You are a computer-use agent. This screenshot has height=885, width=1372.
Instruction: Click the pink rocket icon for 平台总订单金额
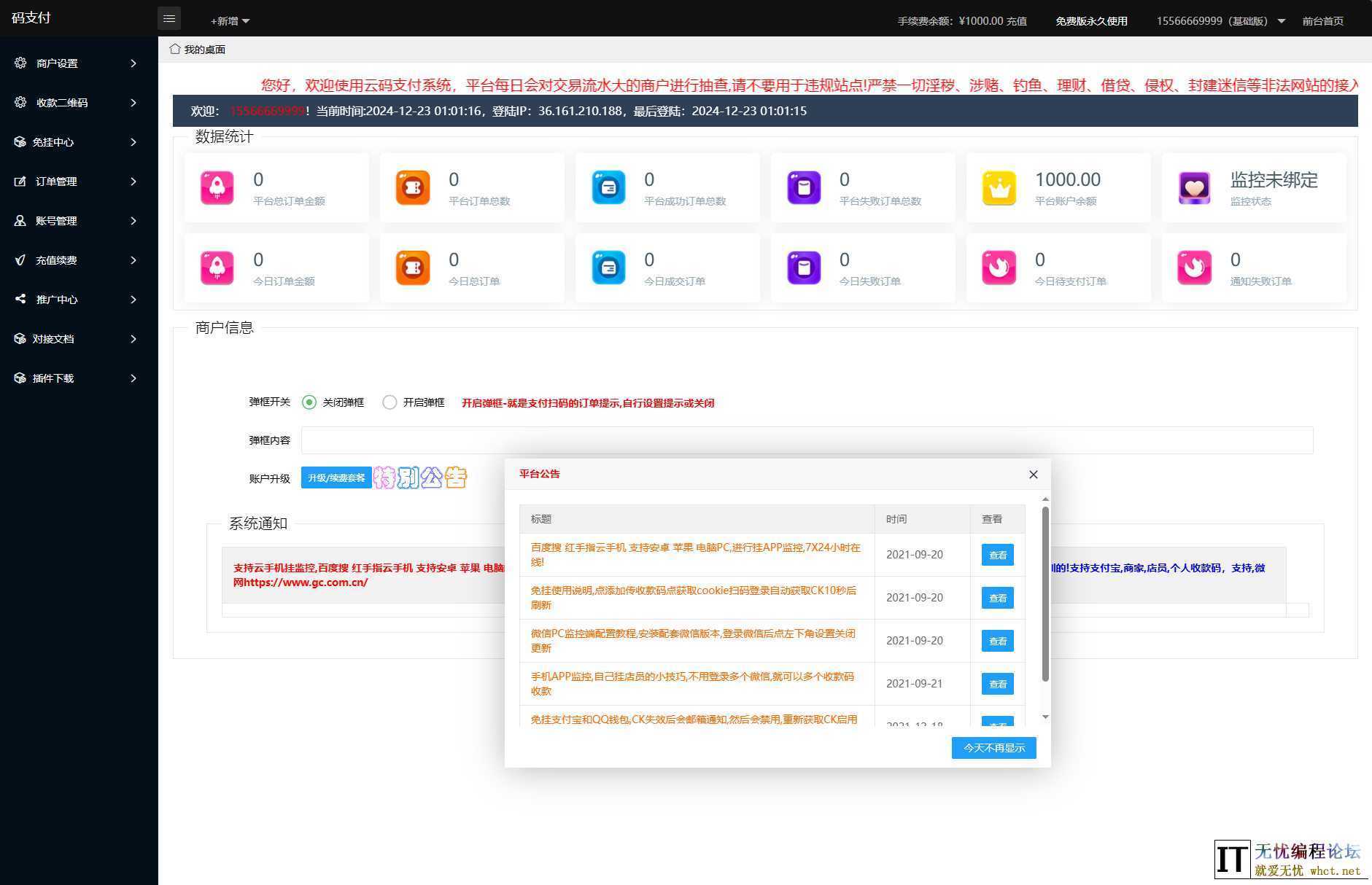click(217, 188)
